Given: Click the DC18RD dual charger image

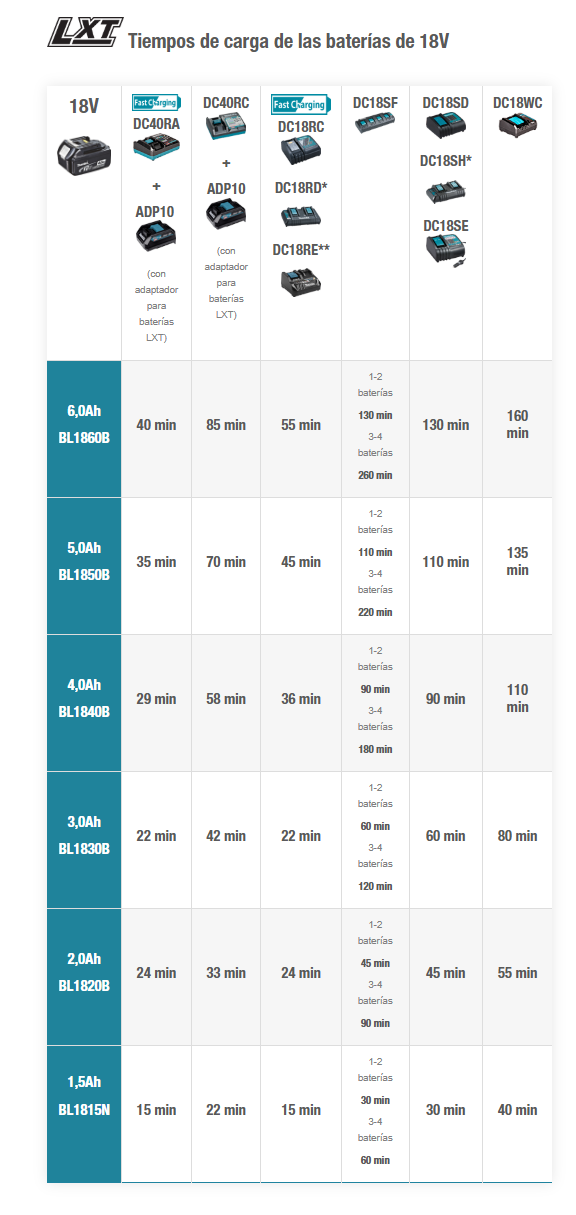Looking at the screenshot, I should [300, 217].
